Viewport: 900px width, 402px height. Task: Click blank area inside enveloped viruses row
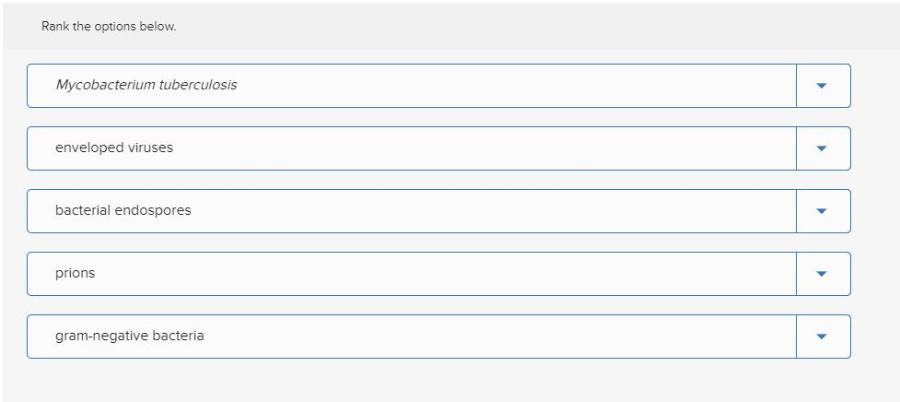[x=450, y=148]
